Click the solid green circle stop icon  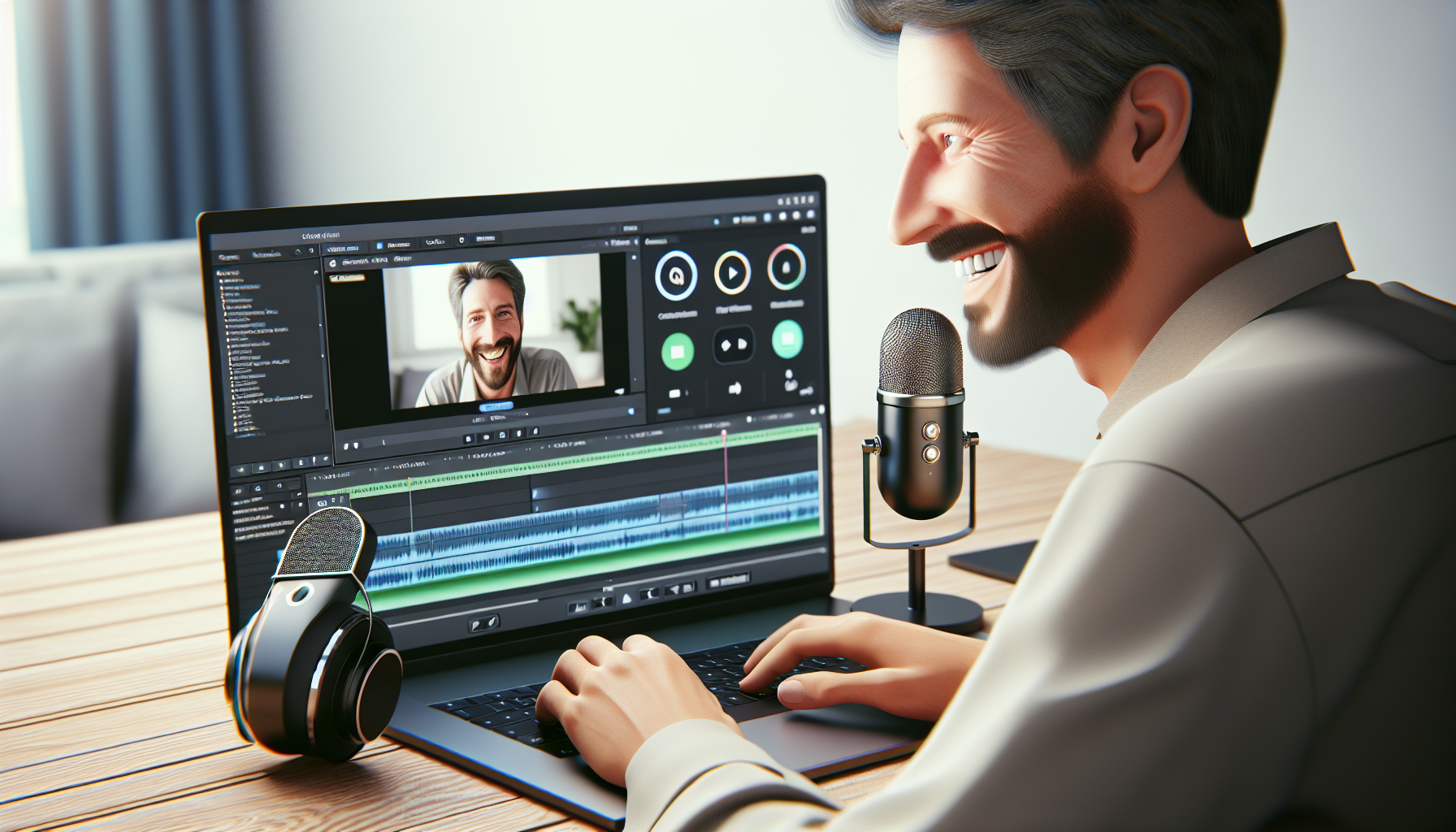tap(677, 352)
